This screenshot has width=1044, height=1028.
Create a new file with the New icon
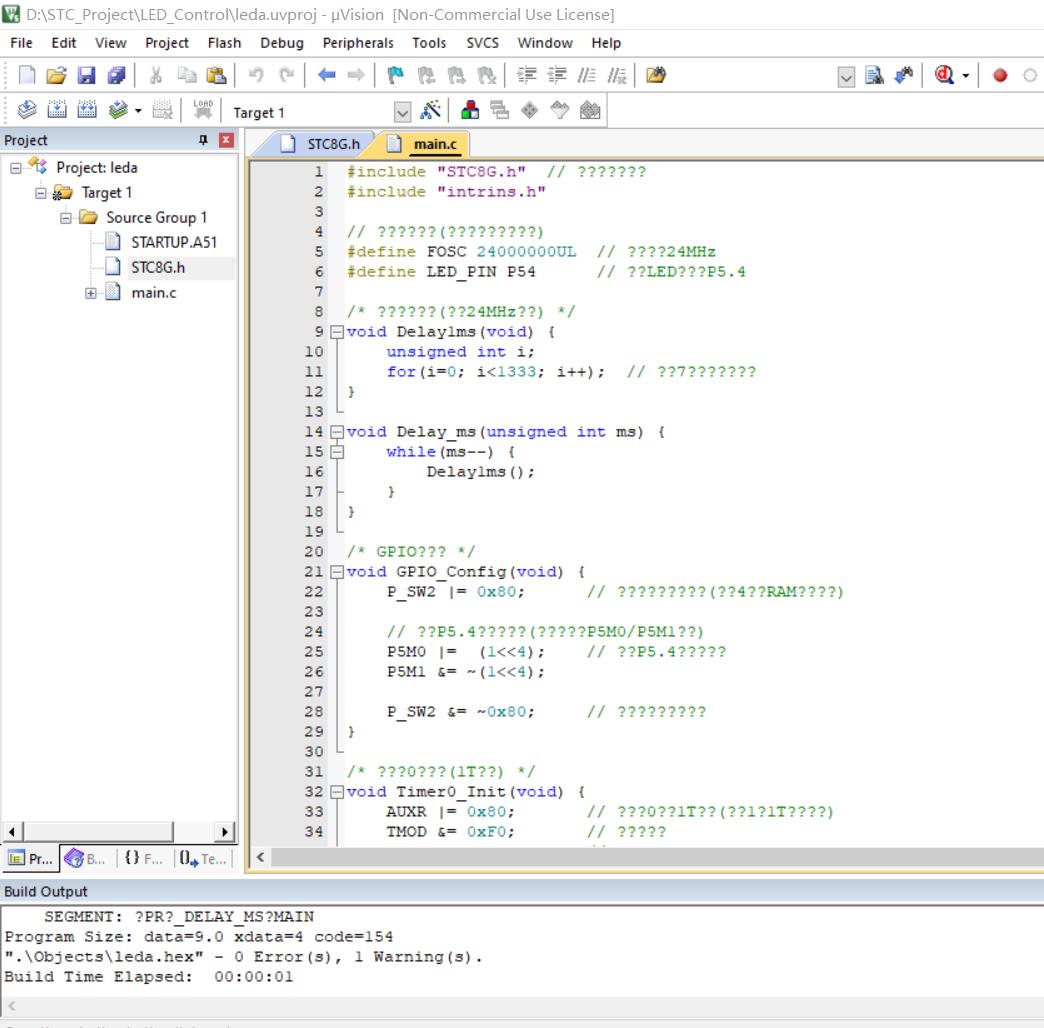click(x=27, y=75)
